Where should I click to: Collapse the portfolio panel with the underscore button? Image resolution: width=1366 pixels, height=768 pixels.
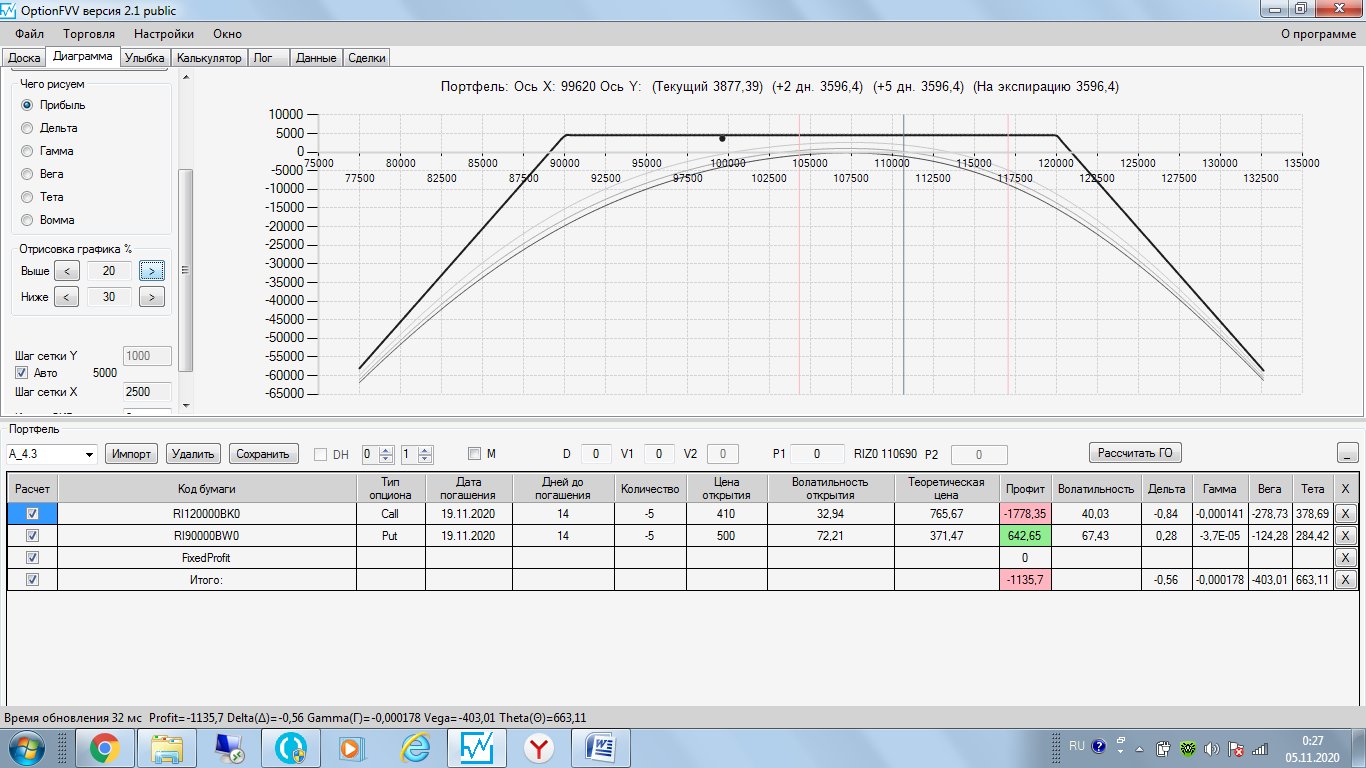coord(1347,454)
